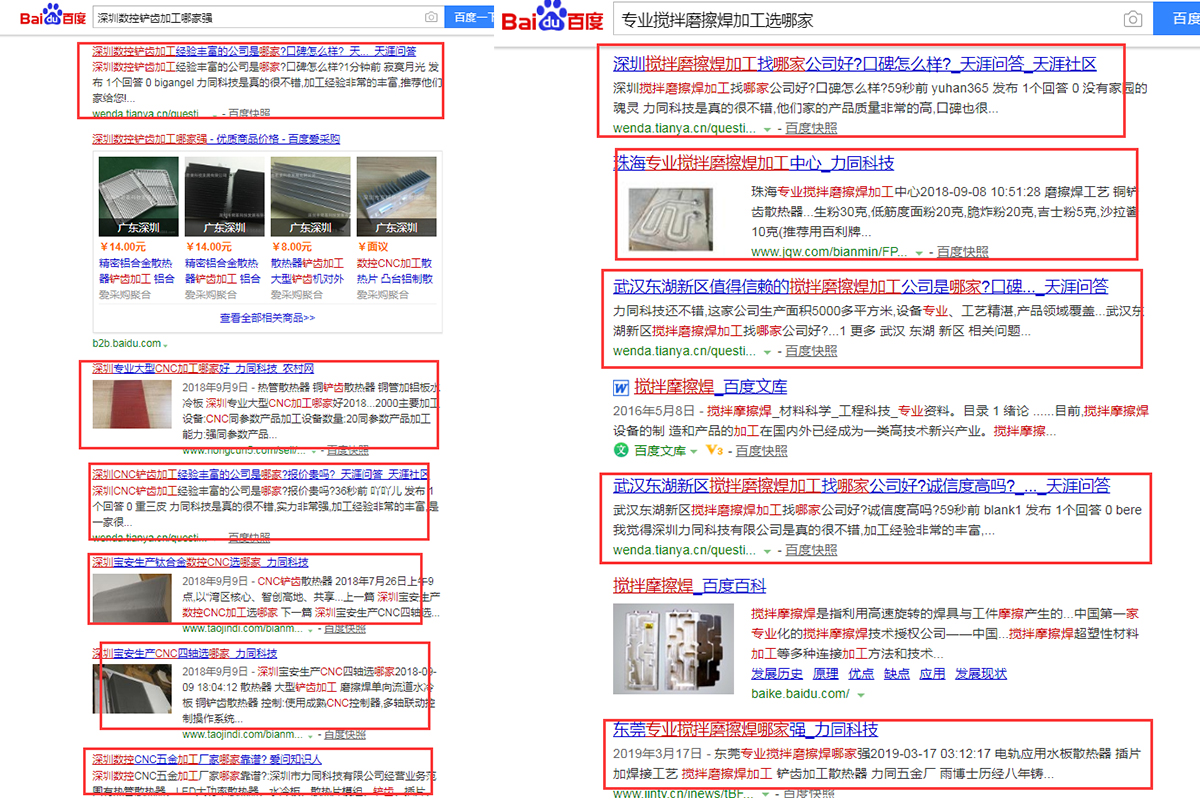Click thumbnail of 深圳宝安生产钛合金数控CNC result
This screenshot has width=1200, height=805.
[x=132, y=597]
